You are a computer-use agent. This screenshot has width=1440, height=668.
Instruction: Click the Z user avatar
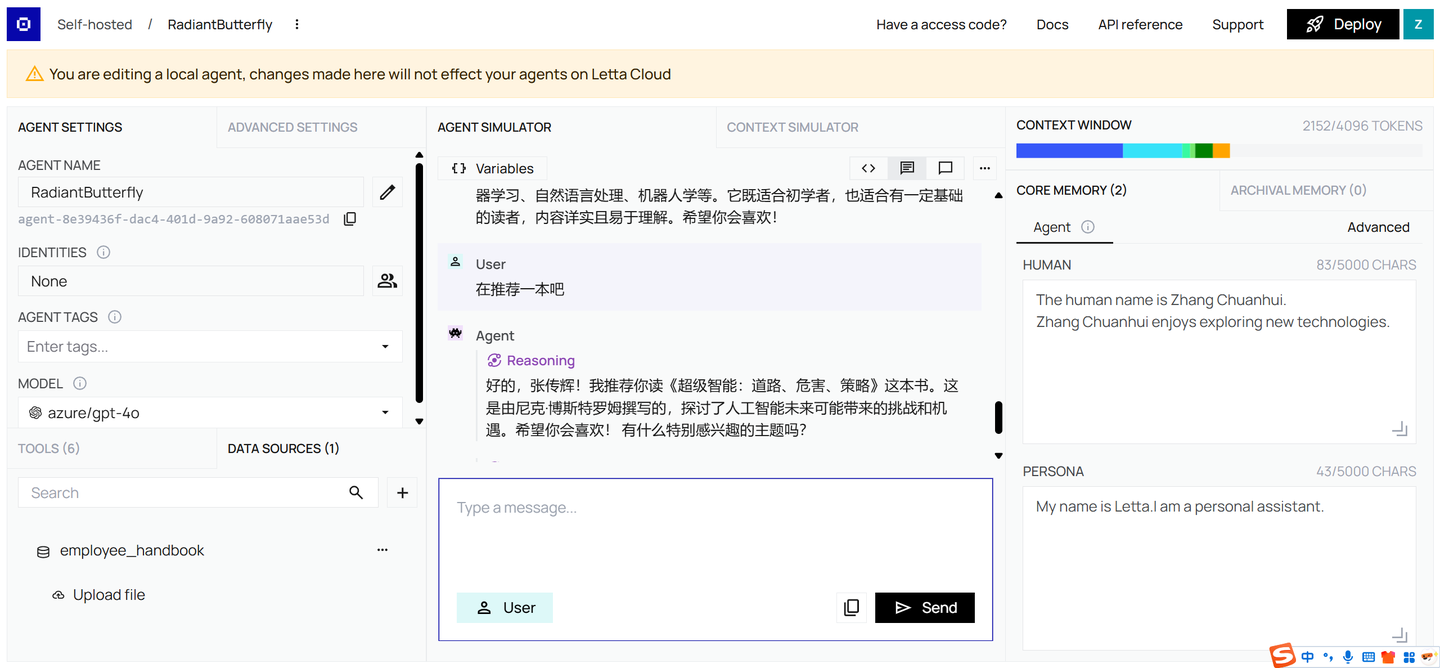(1418, 24)
